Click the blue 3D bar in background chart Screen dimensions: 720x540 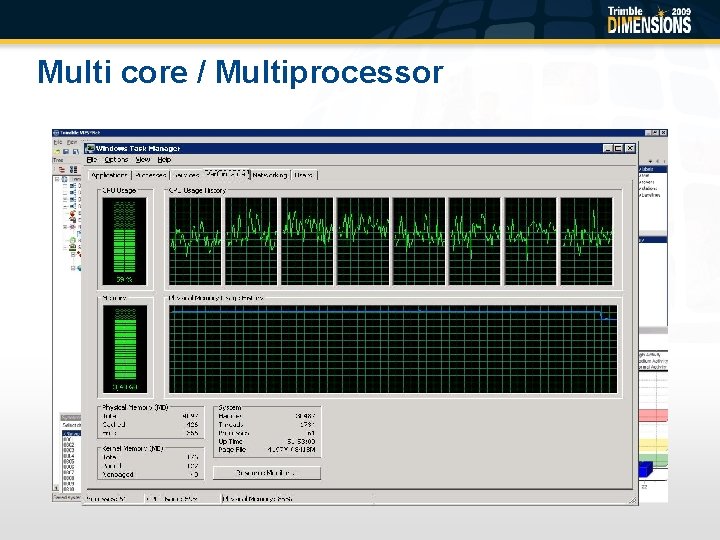pyautogui.click(x=645, y=470)
